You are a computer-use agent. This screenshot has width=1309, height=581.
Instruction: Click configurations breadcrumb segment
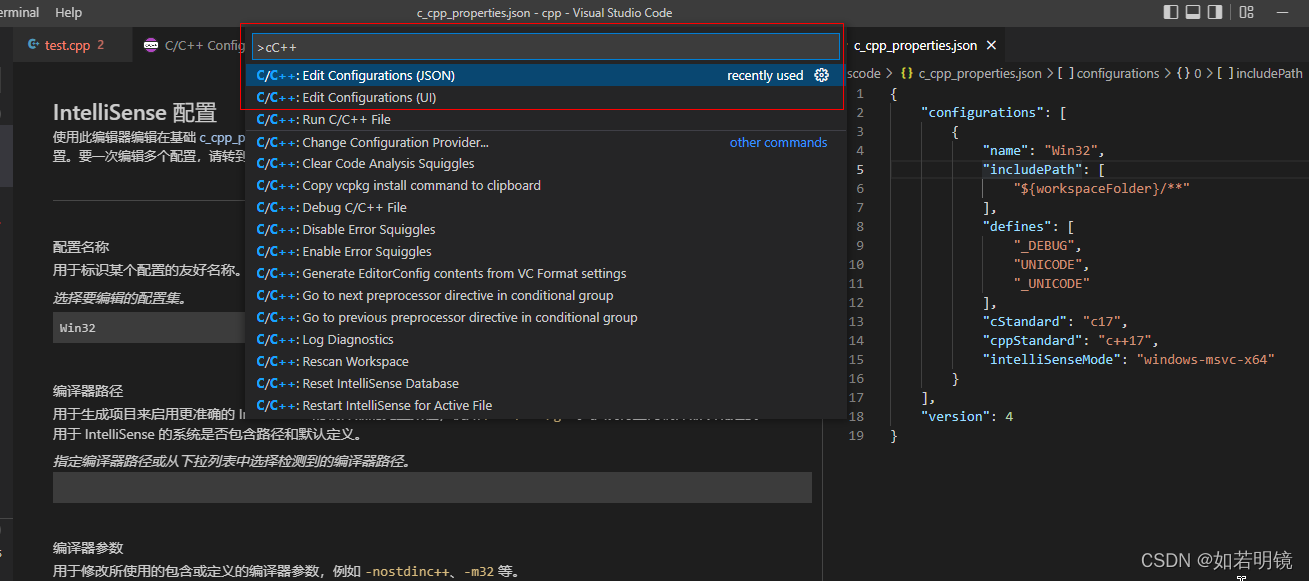(1117, 74)
